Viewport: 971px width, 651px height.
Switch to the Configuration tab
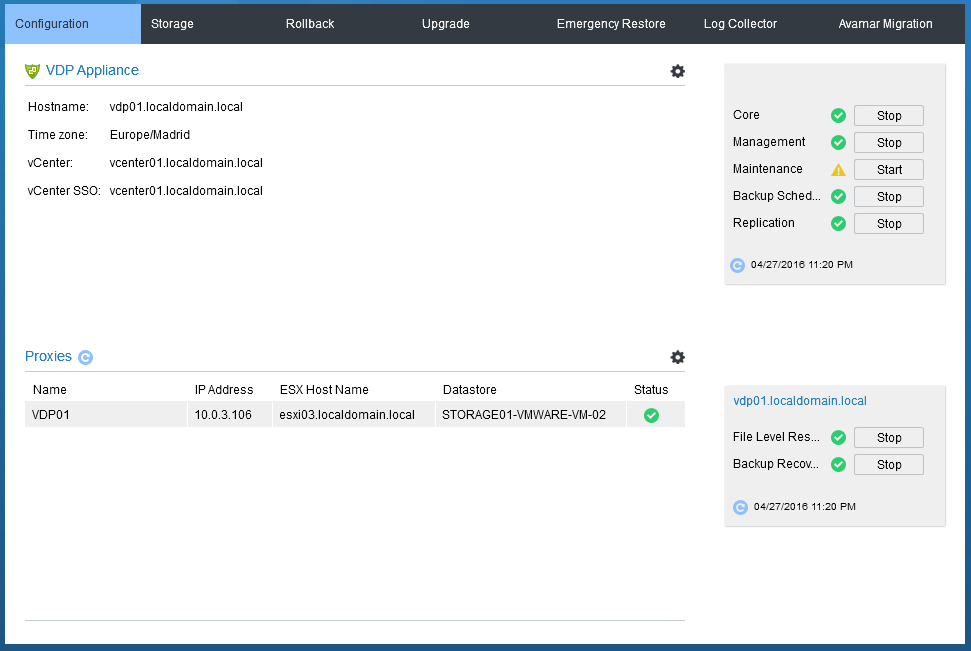[73, 24]
